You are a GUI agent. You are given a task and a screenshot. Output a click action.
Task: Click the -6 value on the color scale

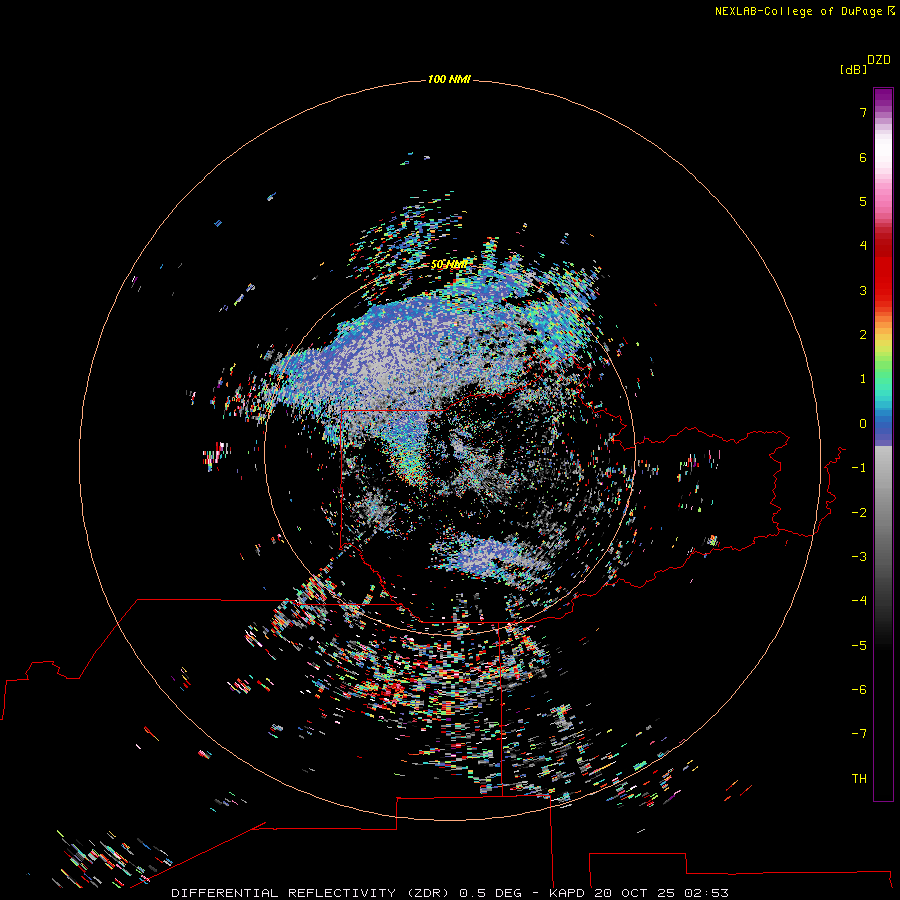[x=859, y=690]
